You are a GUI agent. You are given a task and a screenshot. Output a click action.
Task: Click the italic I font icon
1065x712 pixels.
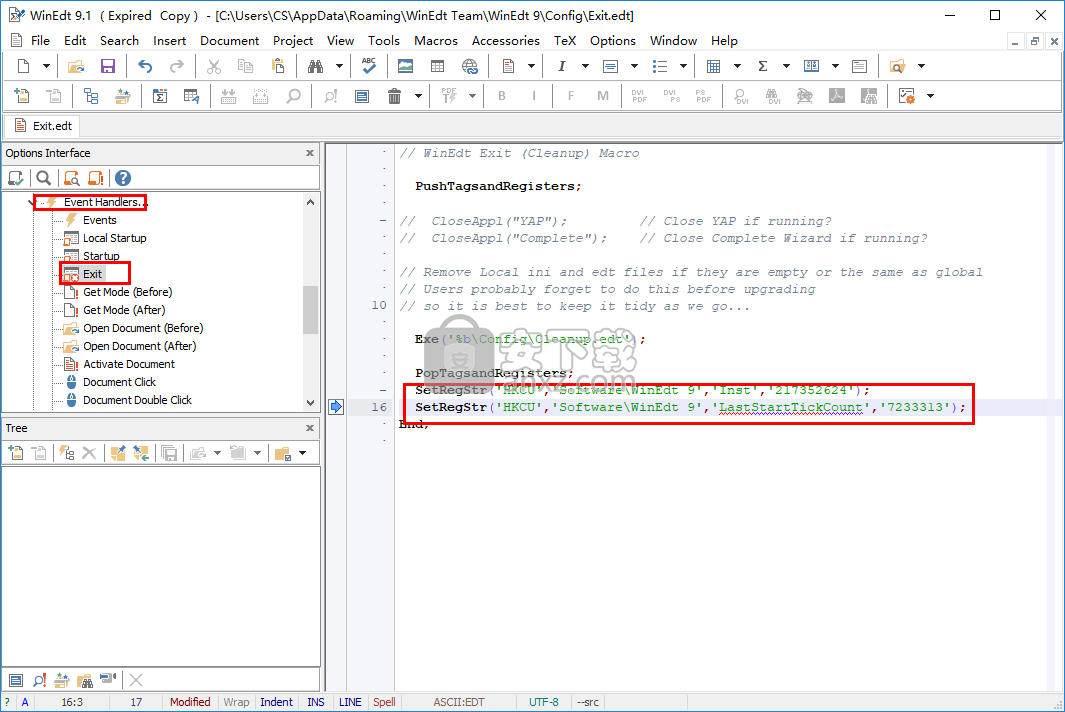coord(562,66)
